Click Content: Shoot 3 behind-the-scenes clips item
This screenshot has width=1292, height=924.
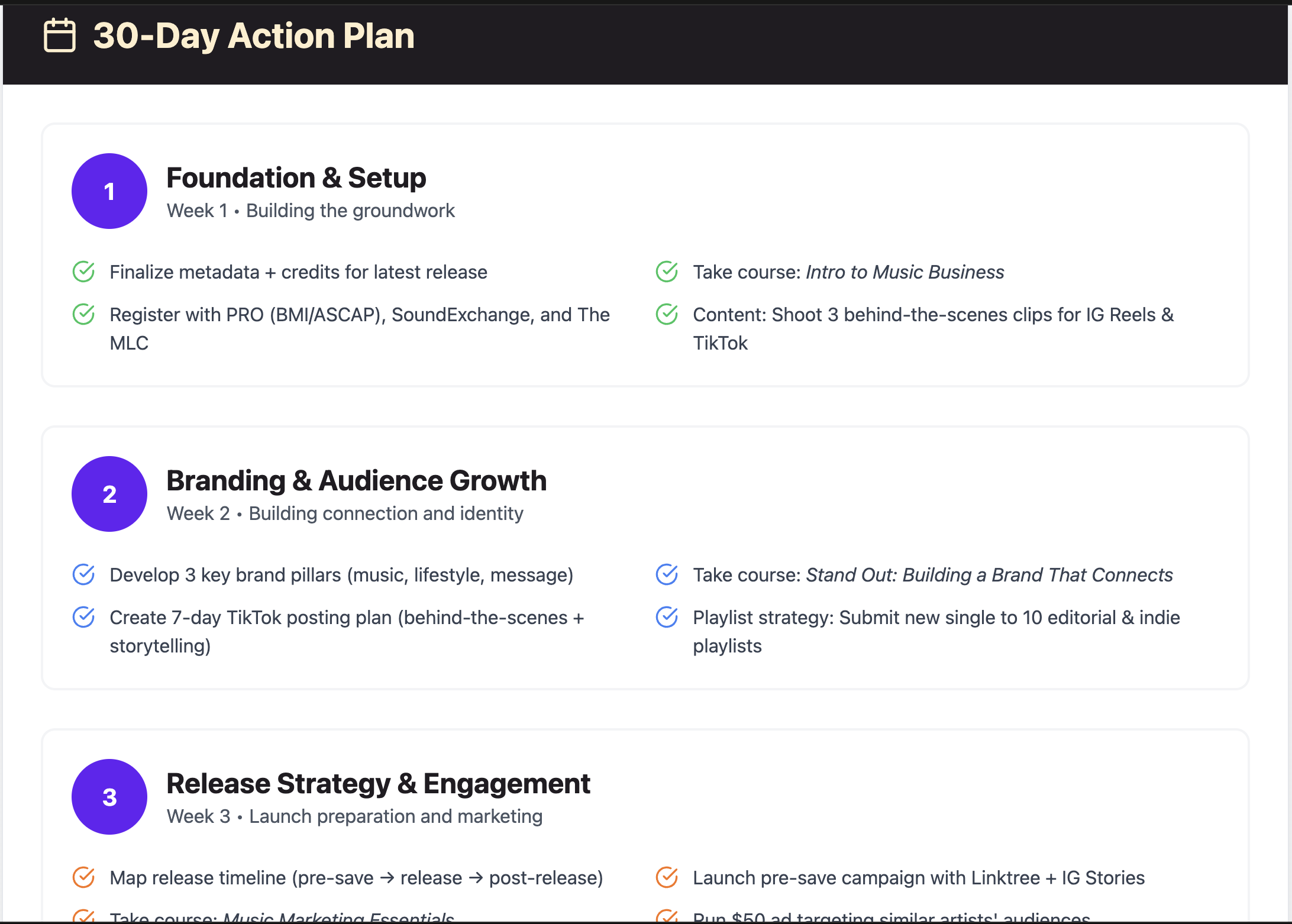pyautogui.click(x=933, y=315)
